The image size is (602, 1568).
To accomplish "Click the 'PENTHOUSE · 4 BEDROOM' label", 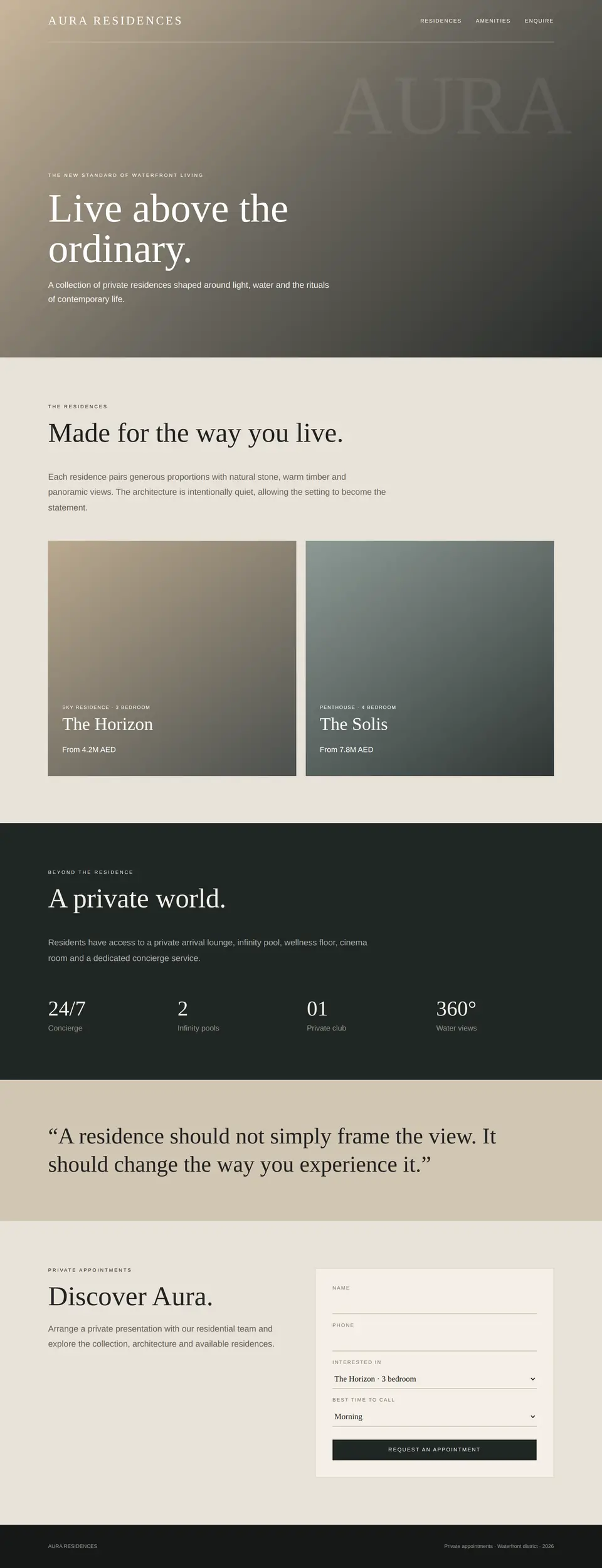I will [358, 707].
